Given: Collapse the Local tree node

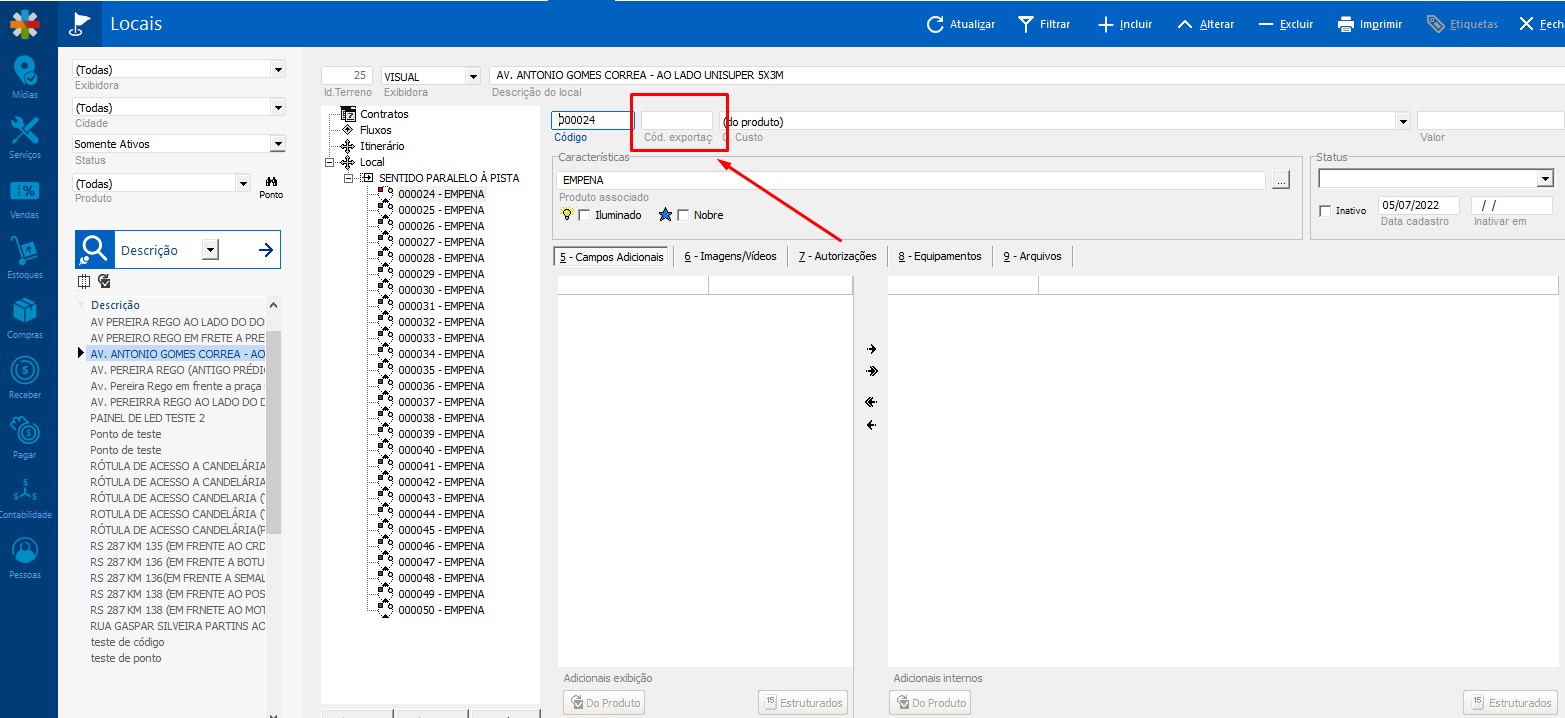Looking at the screenshot, I should click(x=329, y=162).
